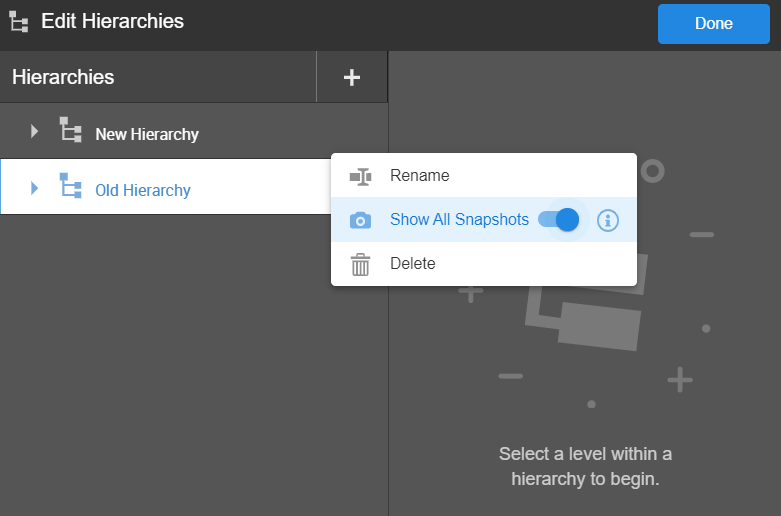Viewport: 781px width, 516px height.
Task: Open the snapshots info icon
Action: point(608,220)
